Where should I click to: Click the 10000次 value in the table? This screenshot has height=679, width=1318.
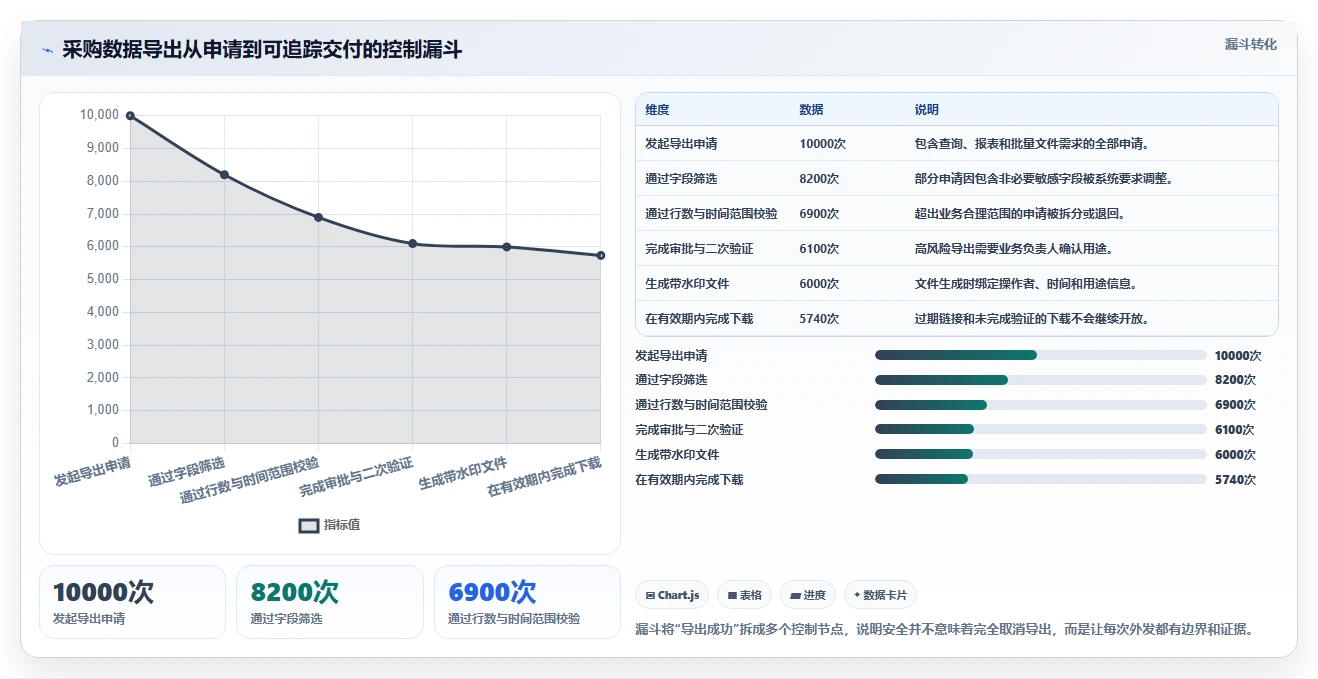[x=822, y=144]
